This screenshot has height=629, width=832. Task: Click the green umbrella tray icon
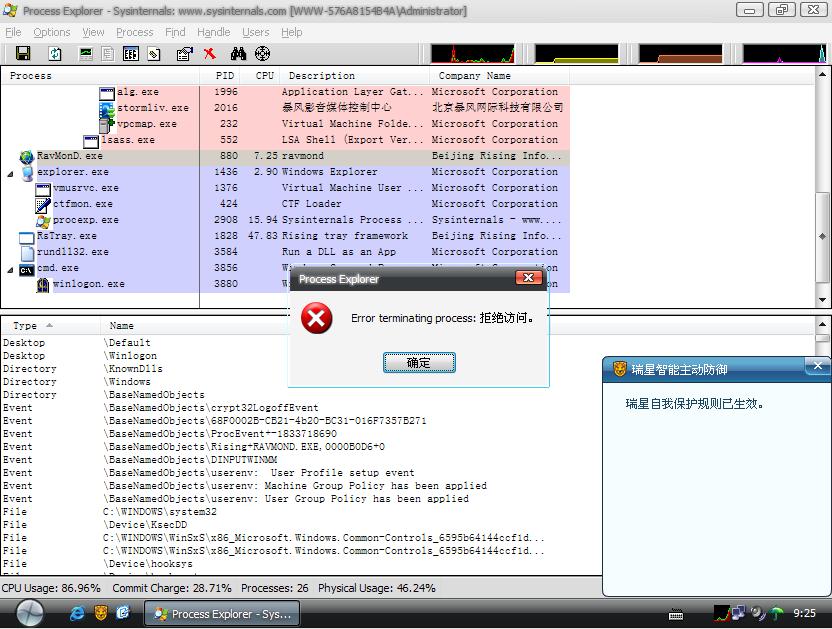[777, 614]
